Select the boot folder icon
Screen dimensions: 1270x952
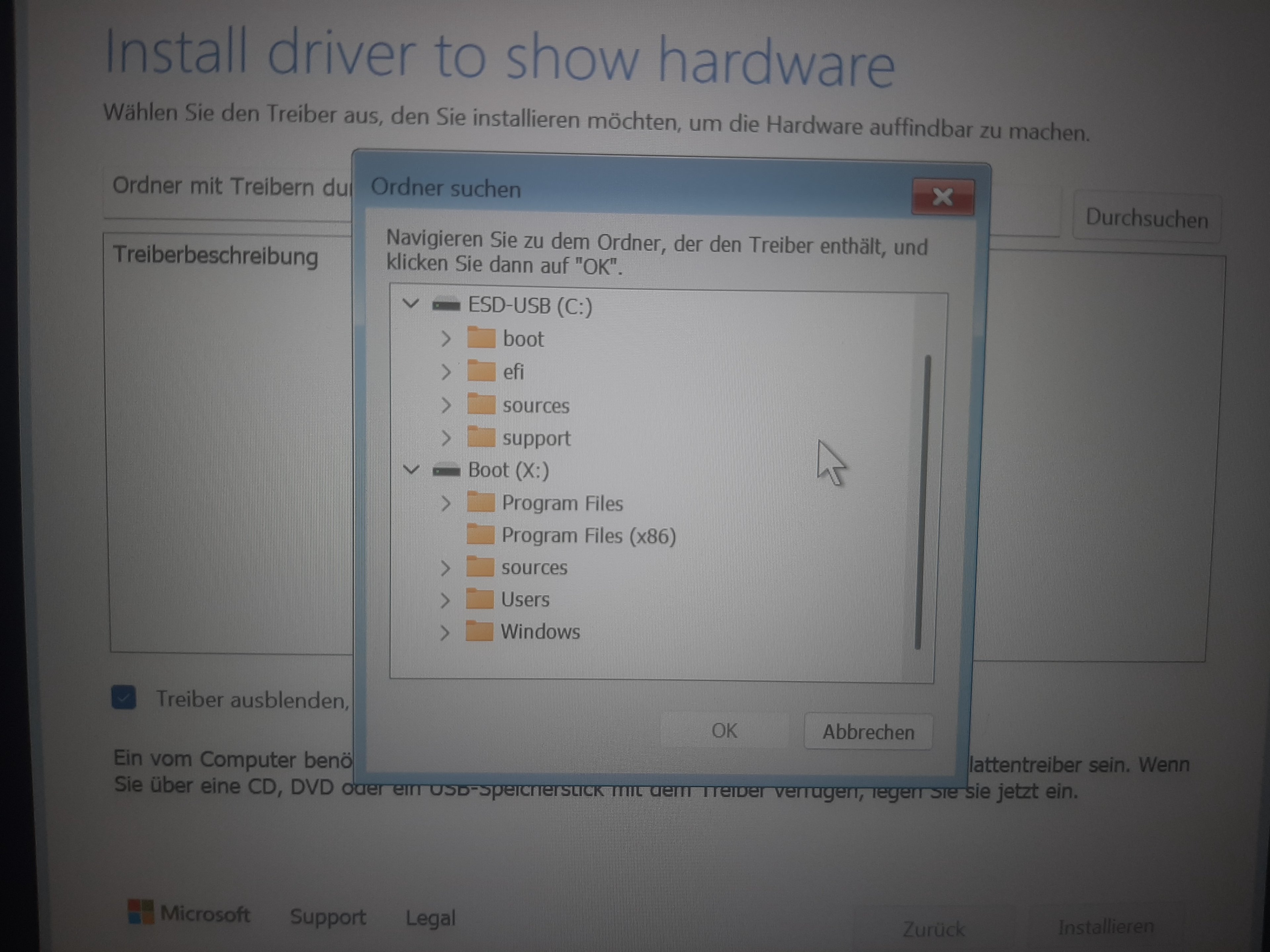coord(481,338)
